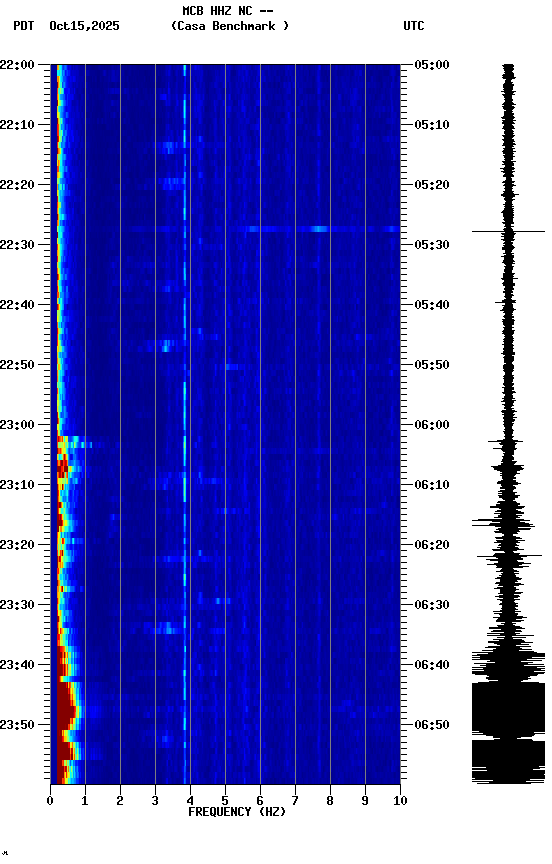
Task: Click the 10 Hz frequency tick label
Action: pyautogui.click(x=400, y=802)
